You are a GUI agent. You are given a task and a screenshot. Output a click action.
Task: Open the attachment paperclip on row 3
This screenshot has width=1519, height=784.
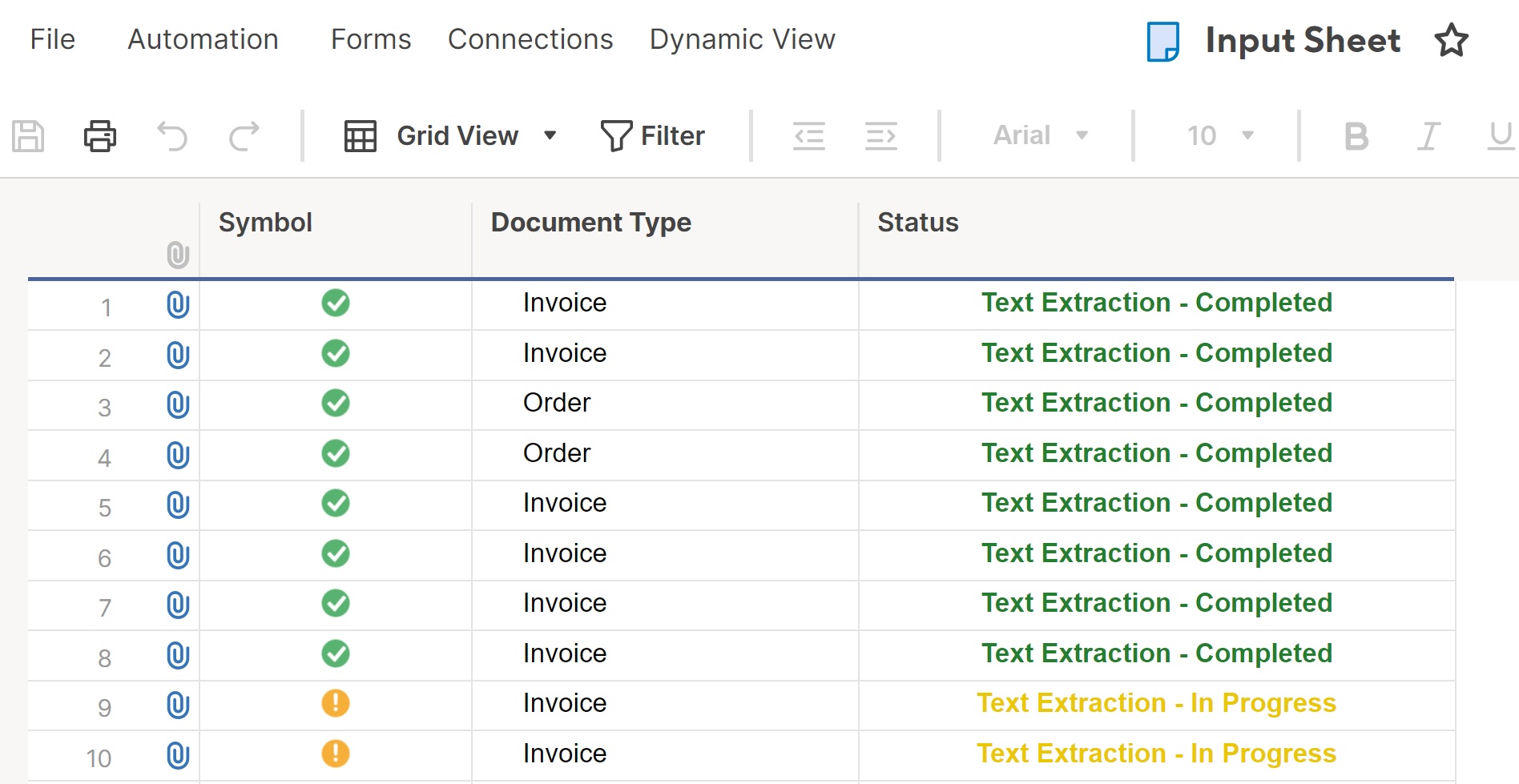(x=178, y=405)
